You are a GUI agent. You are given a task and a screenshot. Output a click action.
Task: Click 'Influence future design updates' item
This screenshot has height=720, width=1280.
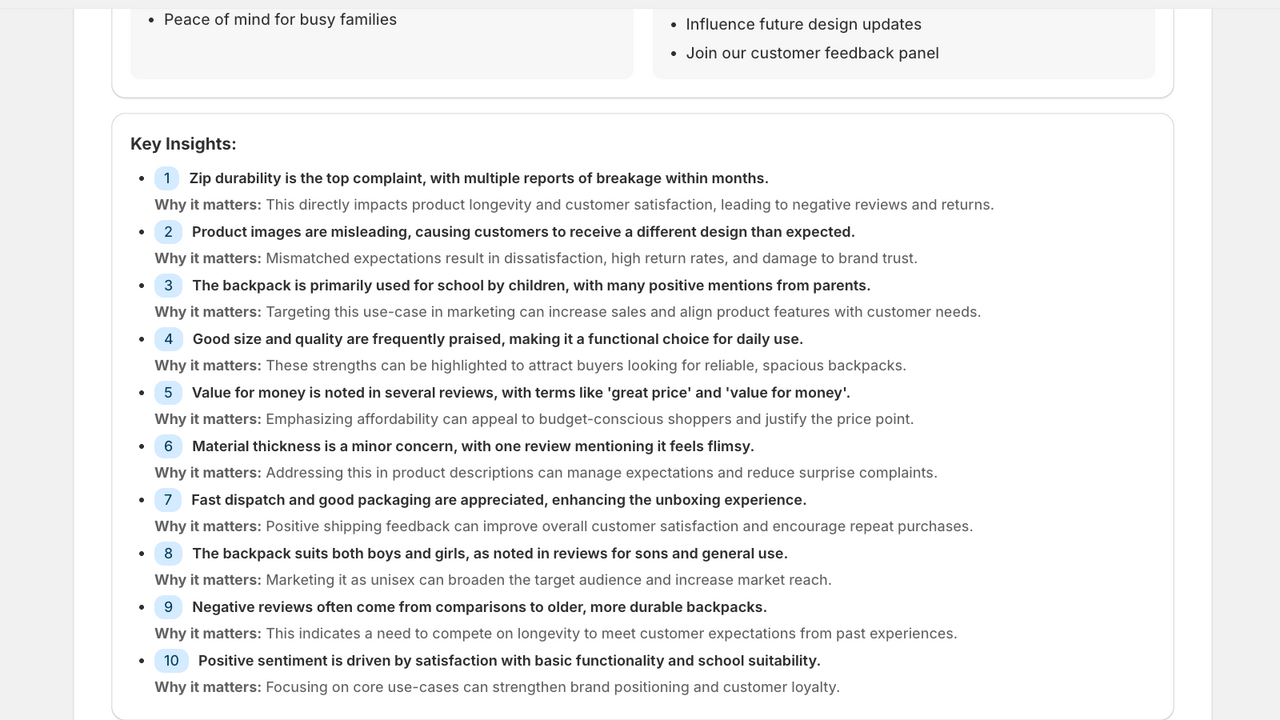(x=804, y=24)
